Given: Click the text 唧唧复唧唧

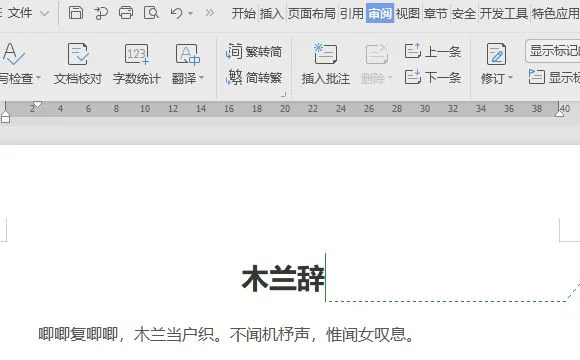Looking at the screenshot, I should pos(78,334).
